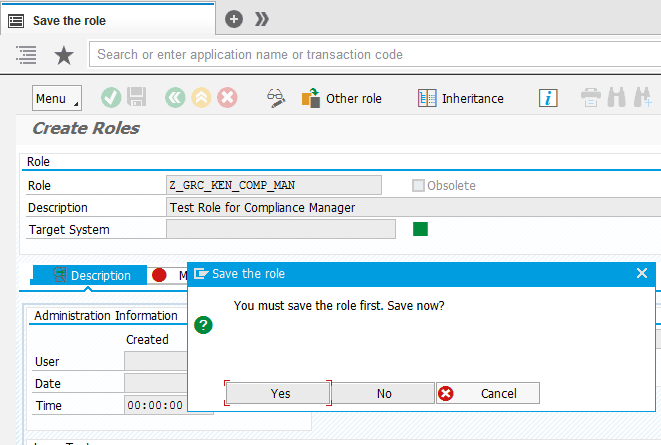Click the Administration Information heading
The image size is (661, 445).
(106, 315)
